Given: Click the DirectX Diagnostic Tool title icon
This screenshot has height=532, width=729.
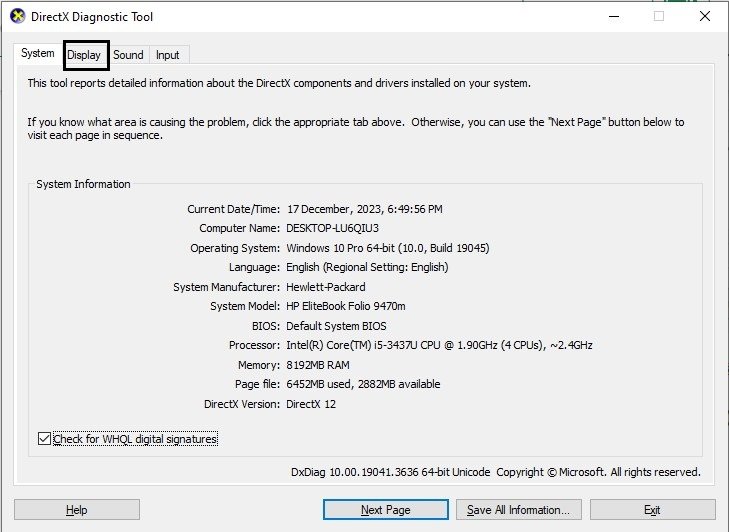Looking at the screenshot, I should [x=18, y=16].
